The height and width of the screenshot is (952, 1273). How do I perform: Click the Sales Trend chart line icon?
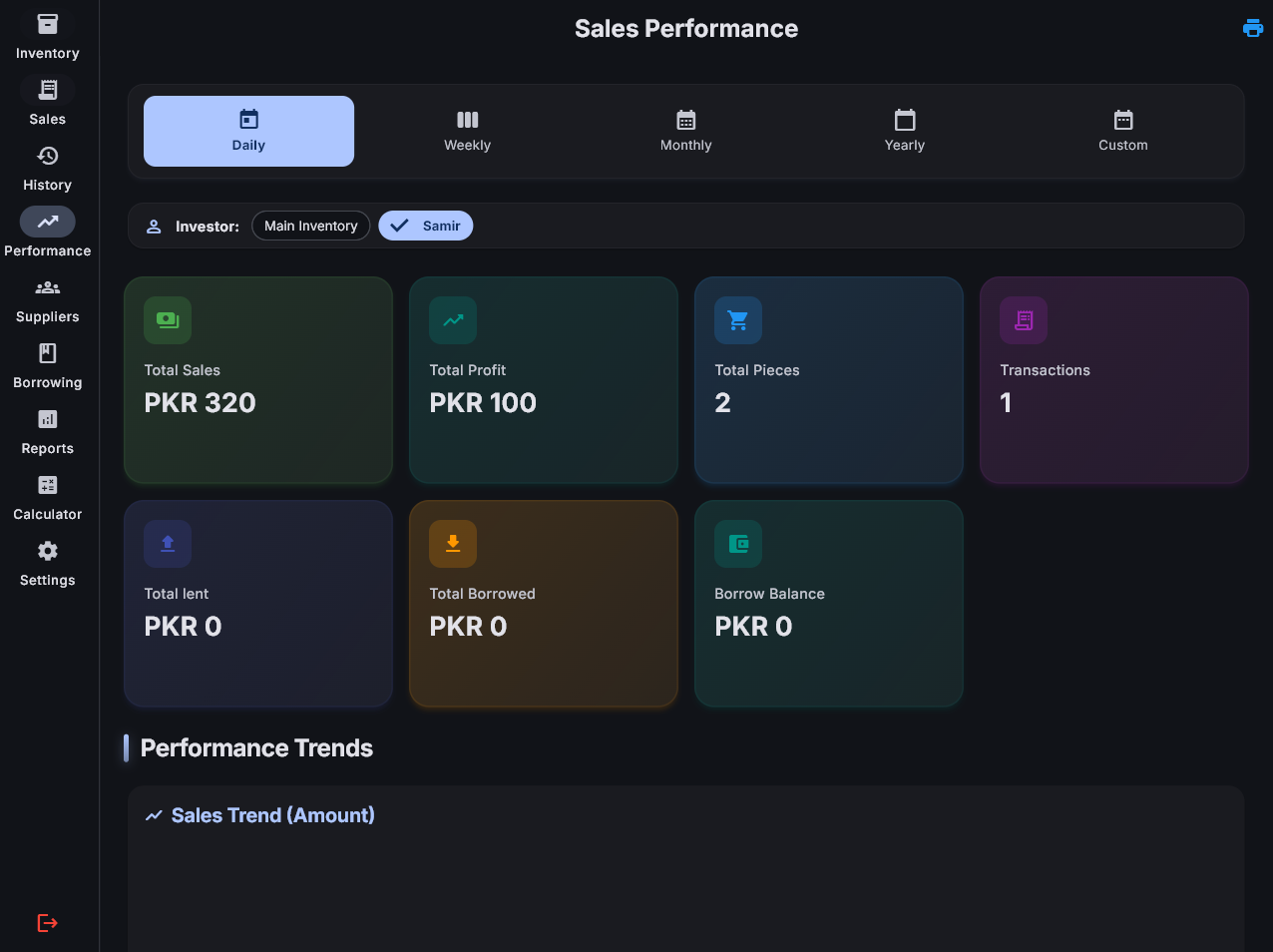click(154, 815)
